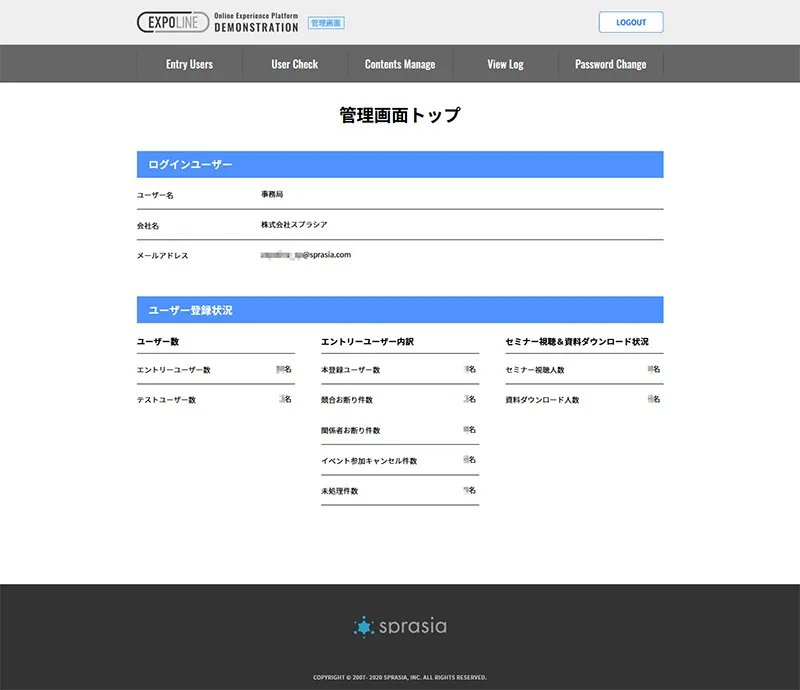
Task: Open the Entry Users menu
Action: (x=189, y=64)
